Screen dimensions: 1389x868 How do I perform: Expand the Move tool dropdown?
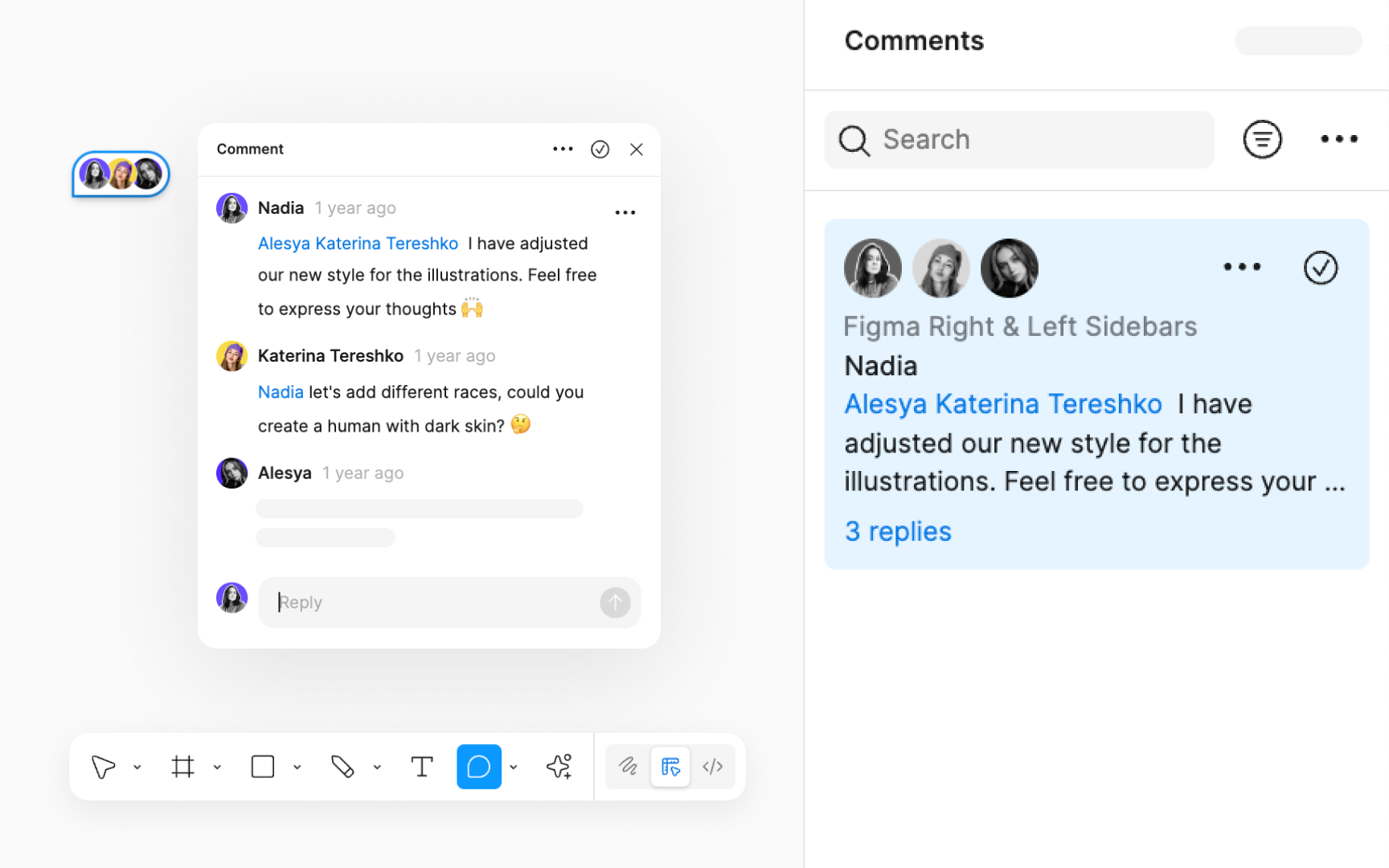pyautogui.click(x=137, y=767)
